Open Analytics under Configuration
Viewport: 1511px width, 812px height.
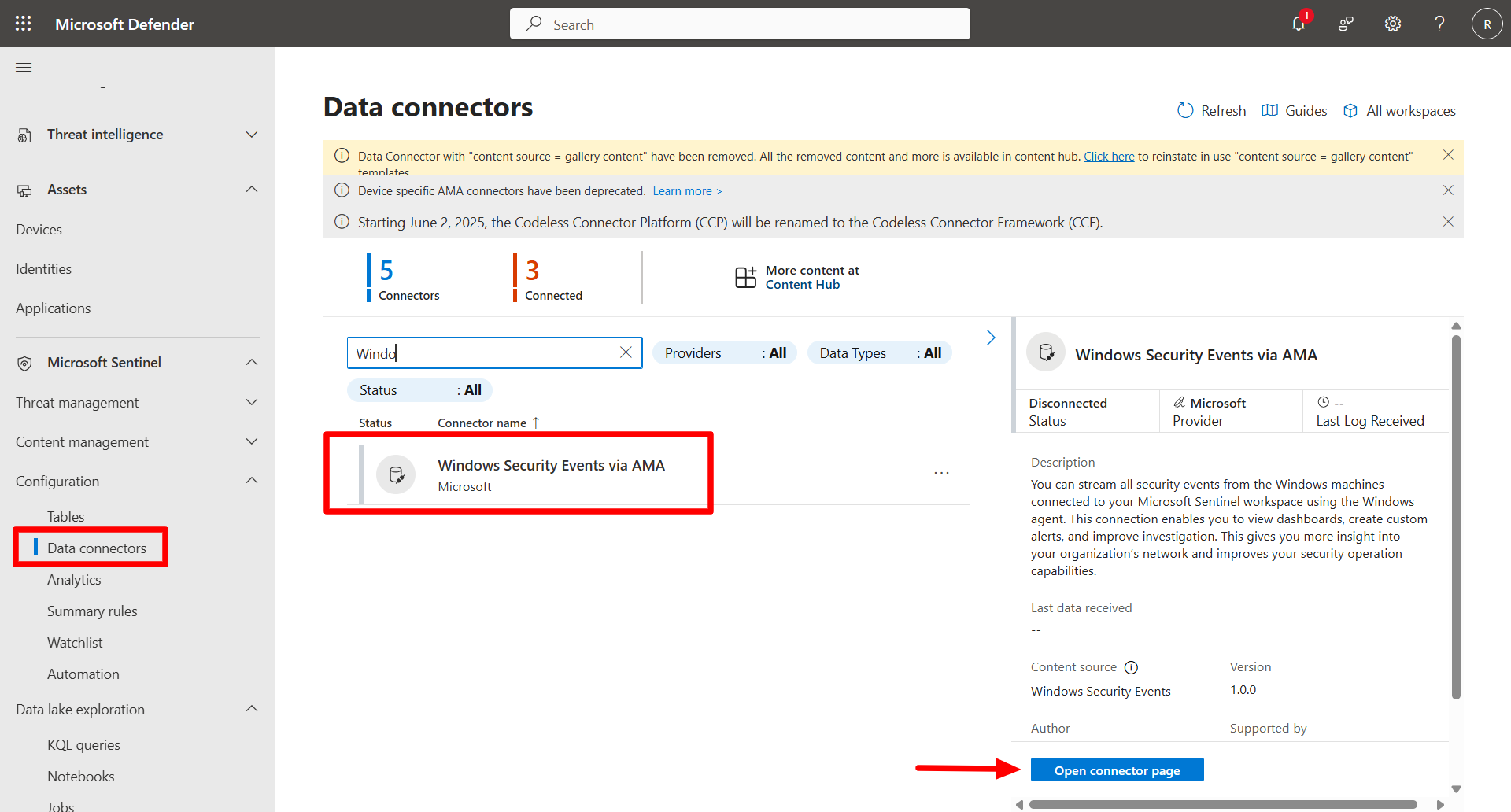click(74, 580)
